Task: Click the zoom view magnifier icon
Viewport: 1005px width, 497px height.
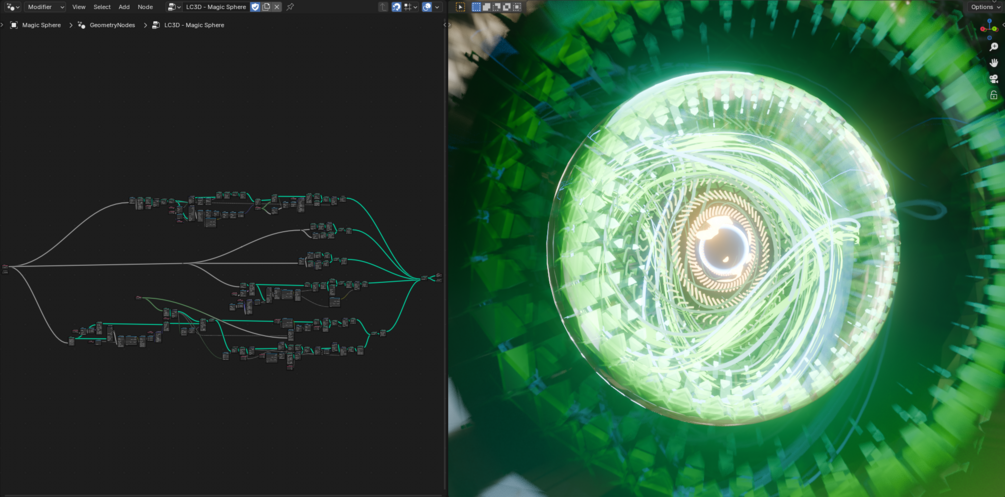Action: pos(993,47)
